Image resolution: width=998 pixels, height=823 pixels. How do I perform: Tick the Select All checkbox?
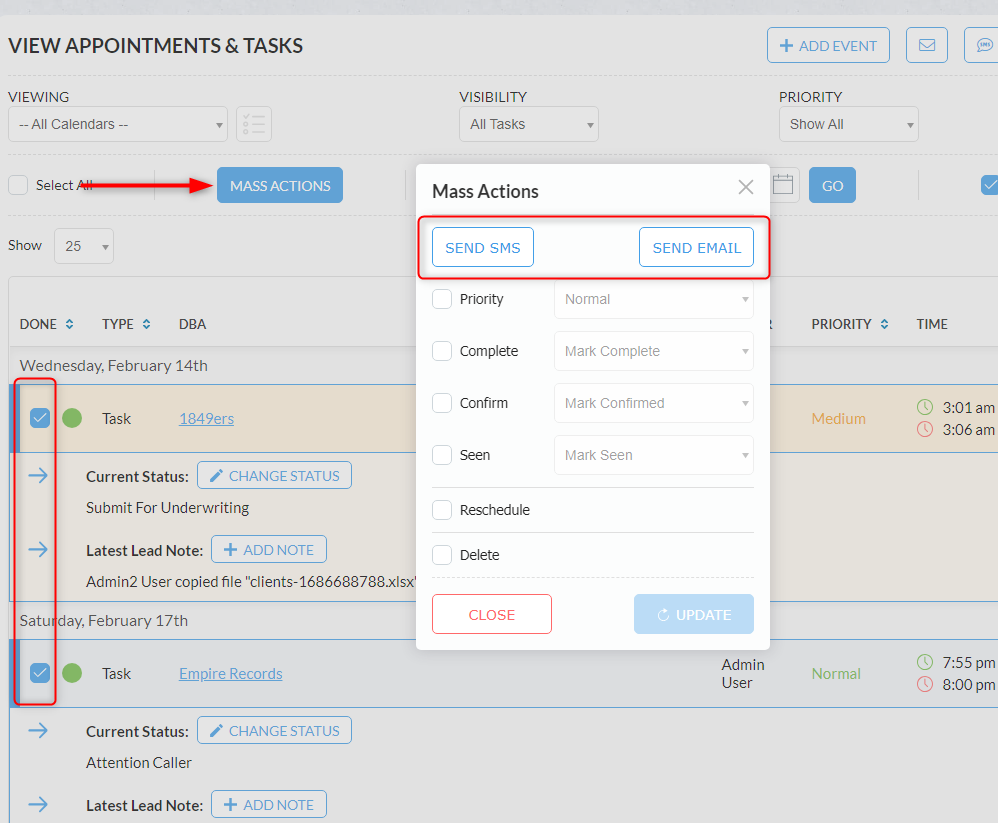coord(18,185)
